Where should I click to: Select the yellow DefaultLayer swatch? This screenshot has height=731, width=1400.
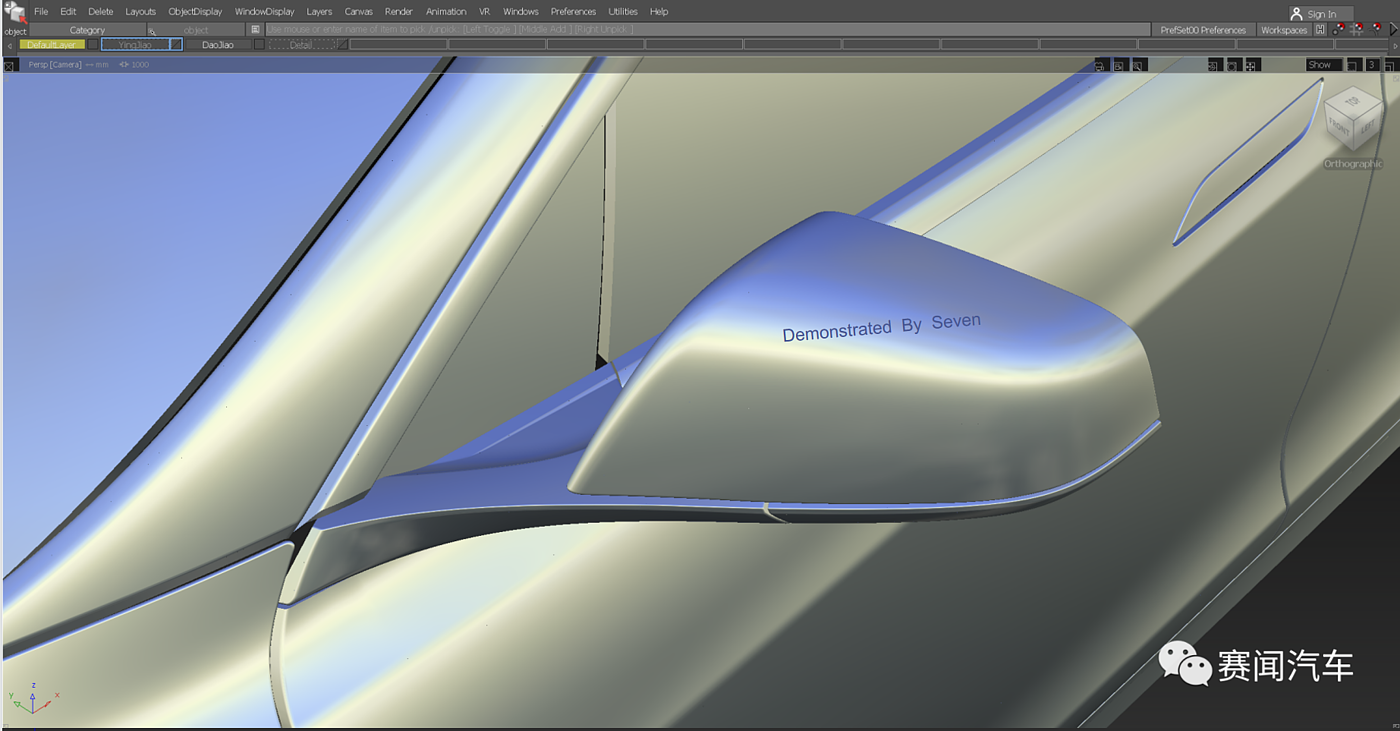click(51, 45)
